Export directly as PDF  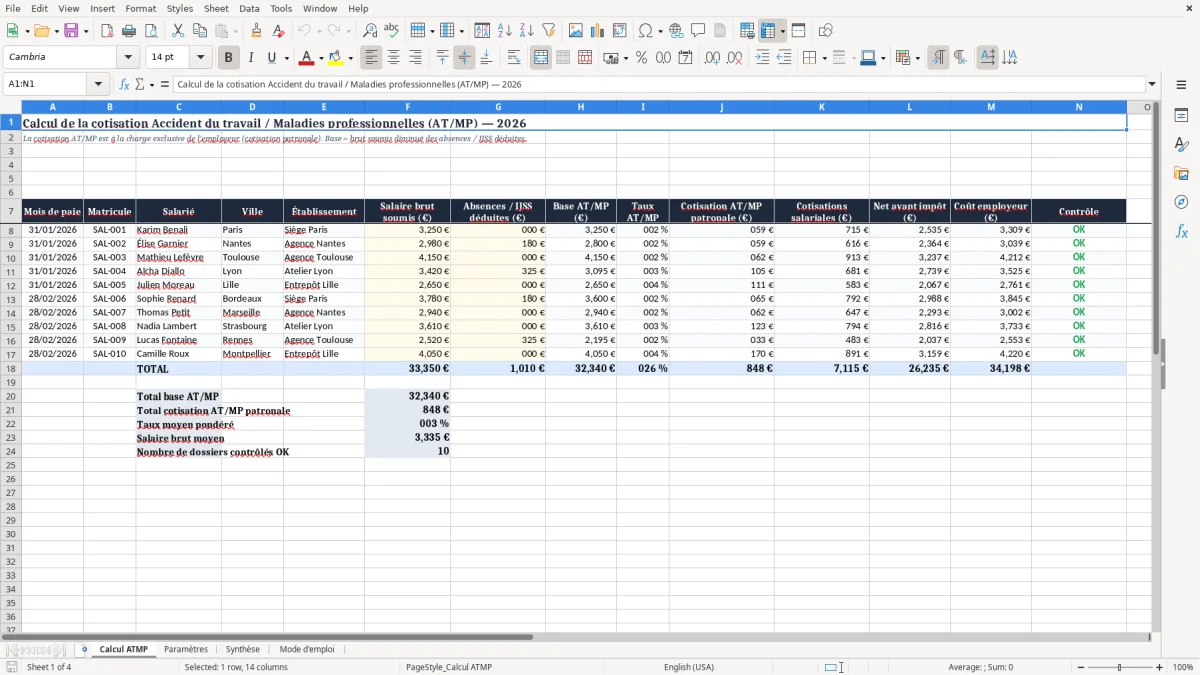pyautogui.click(x=107, y=31)
